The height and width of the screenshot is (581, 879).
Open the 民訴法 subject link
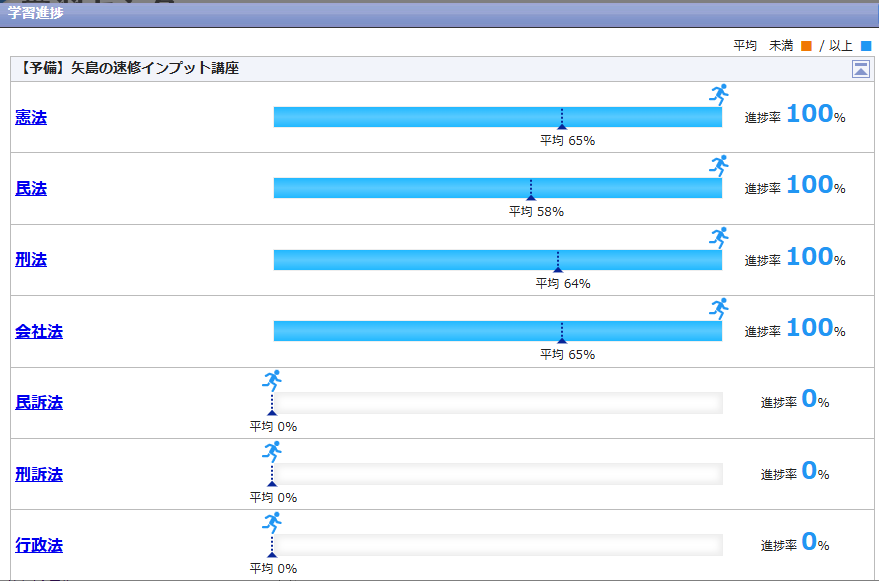[x=39, y=402]
